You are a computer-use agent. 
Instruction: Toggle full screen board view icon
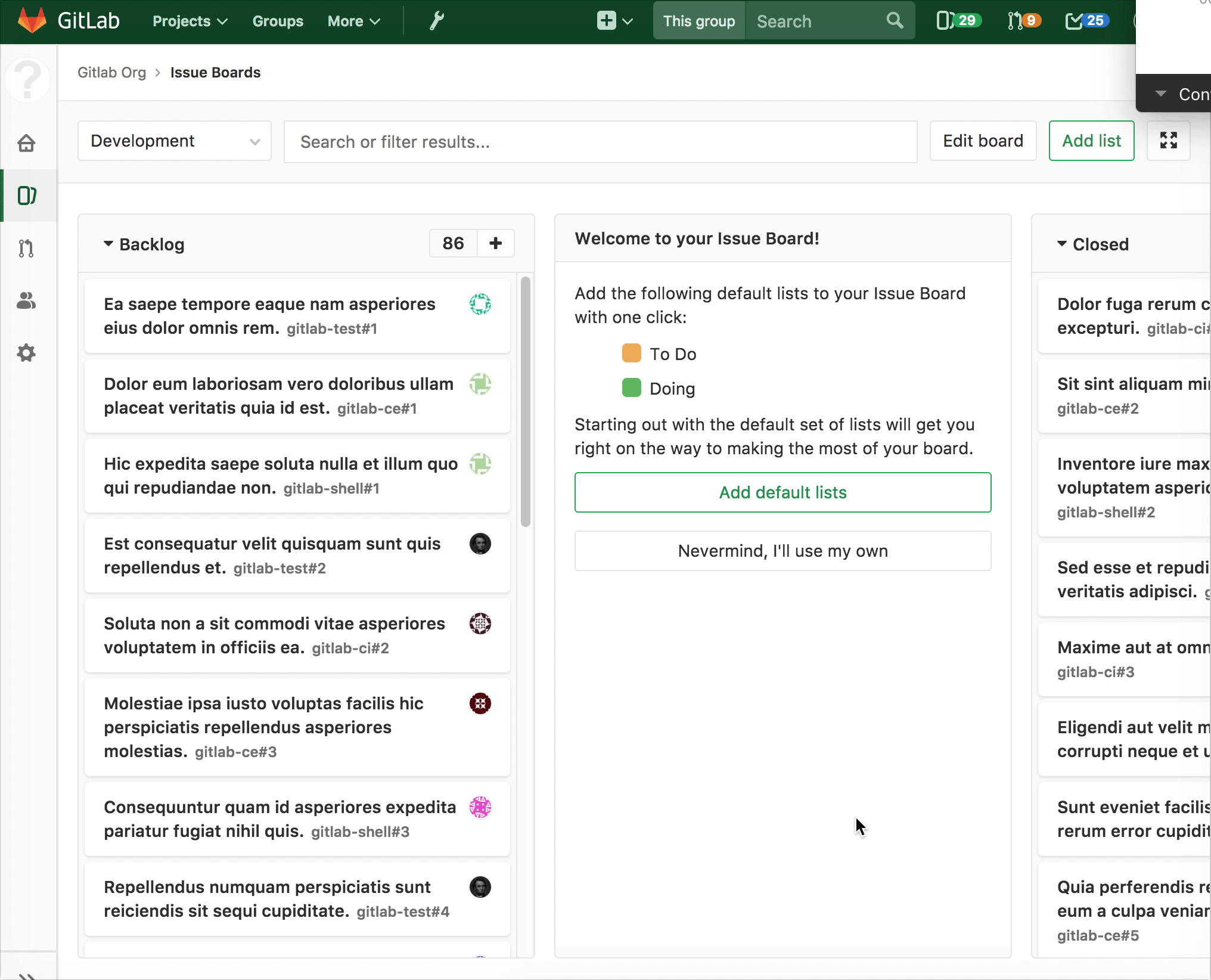1168,141
